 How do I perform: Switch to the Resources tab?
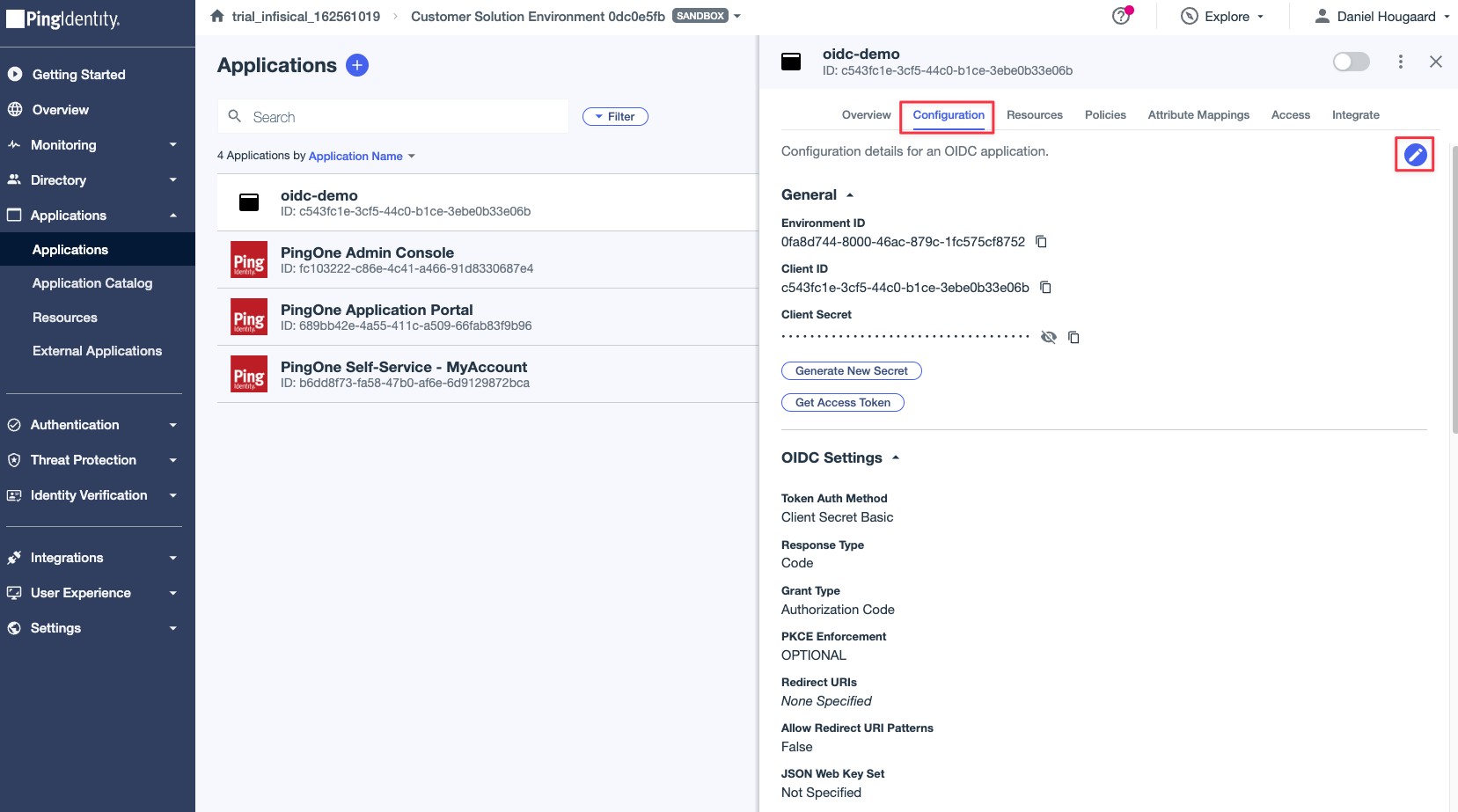click(x=1035, y=115)
